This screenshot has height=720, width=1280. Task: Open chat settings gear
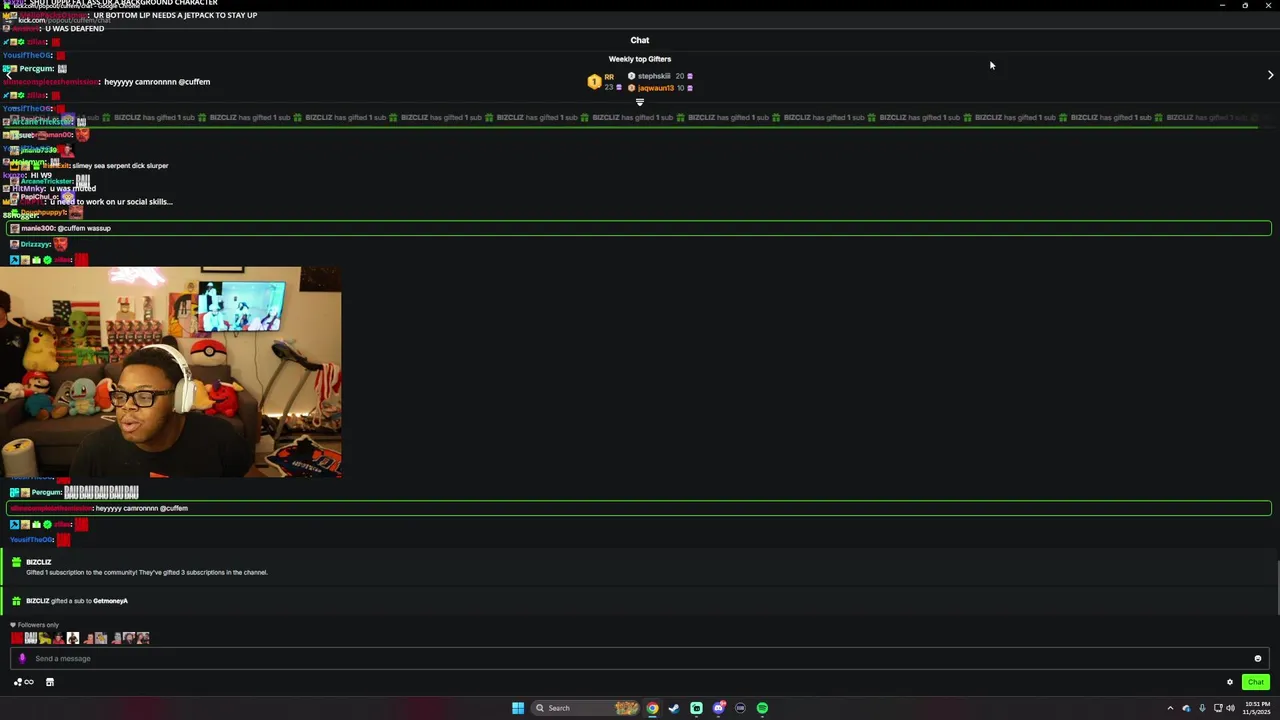point(1230,682)
